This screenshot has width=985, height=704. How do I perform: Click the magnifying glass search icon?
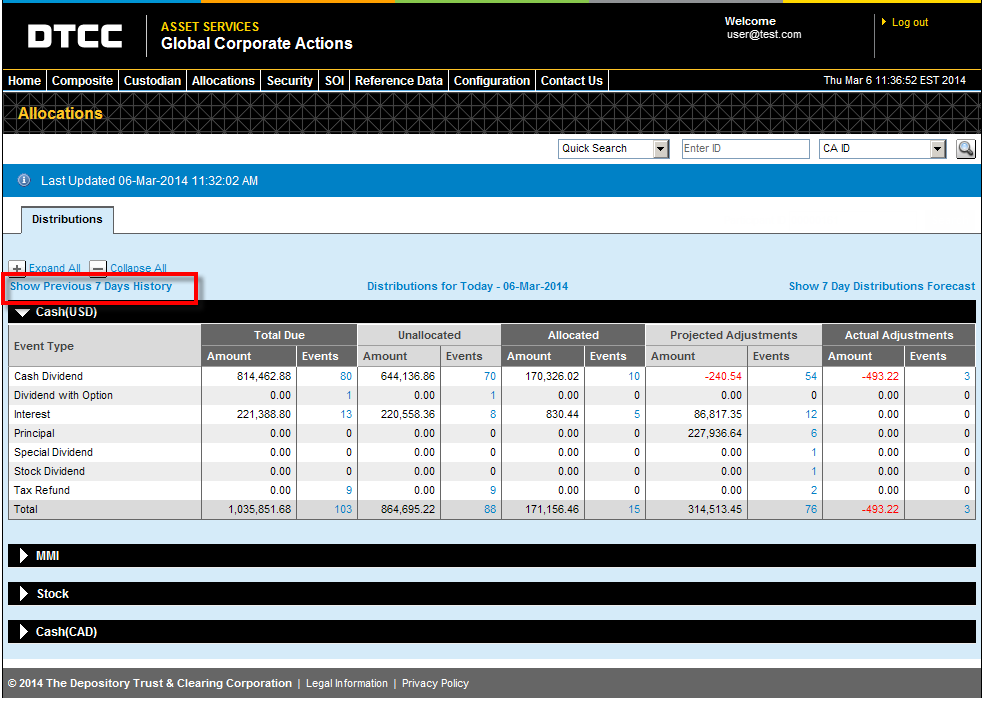point(965,149)
